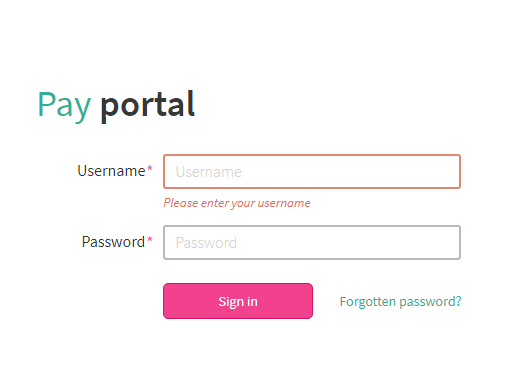The height and width of the screenshot is (391, 520).
Task: Click the Password field label
Action: tap(113, 242)
